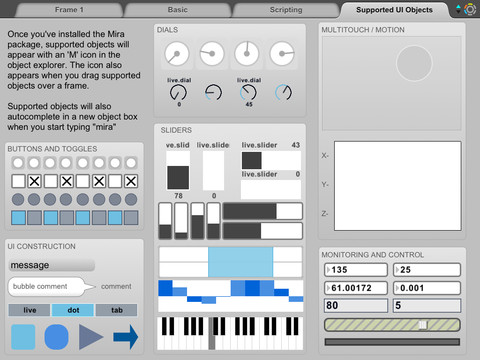
Task: Click the frame switcher up-down arrows
Action: tap(458, 9)
